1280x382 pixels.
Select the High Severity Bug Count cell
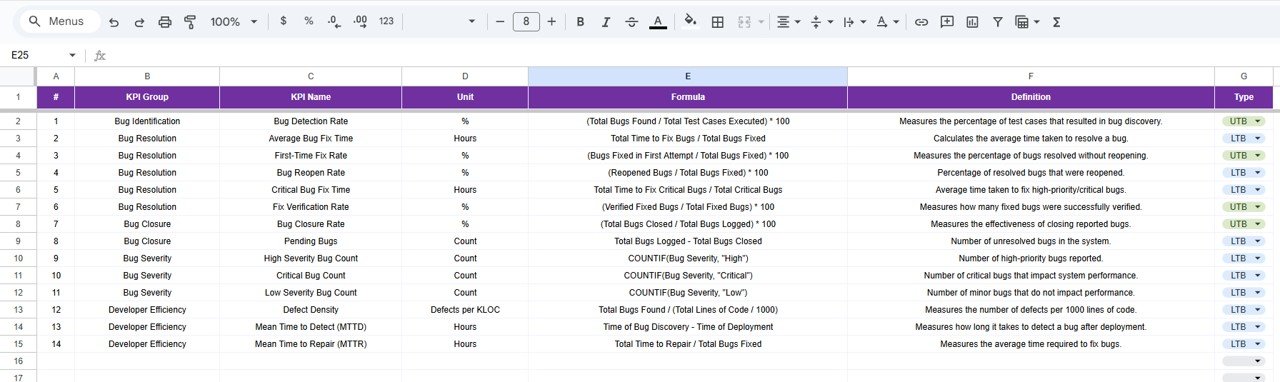tap(311, 258)
